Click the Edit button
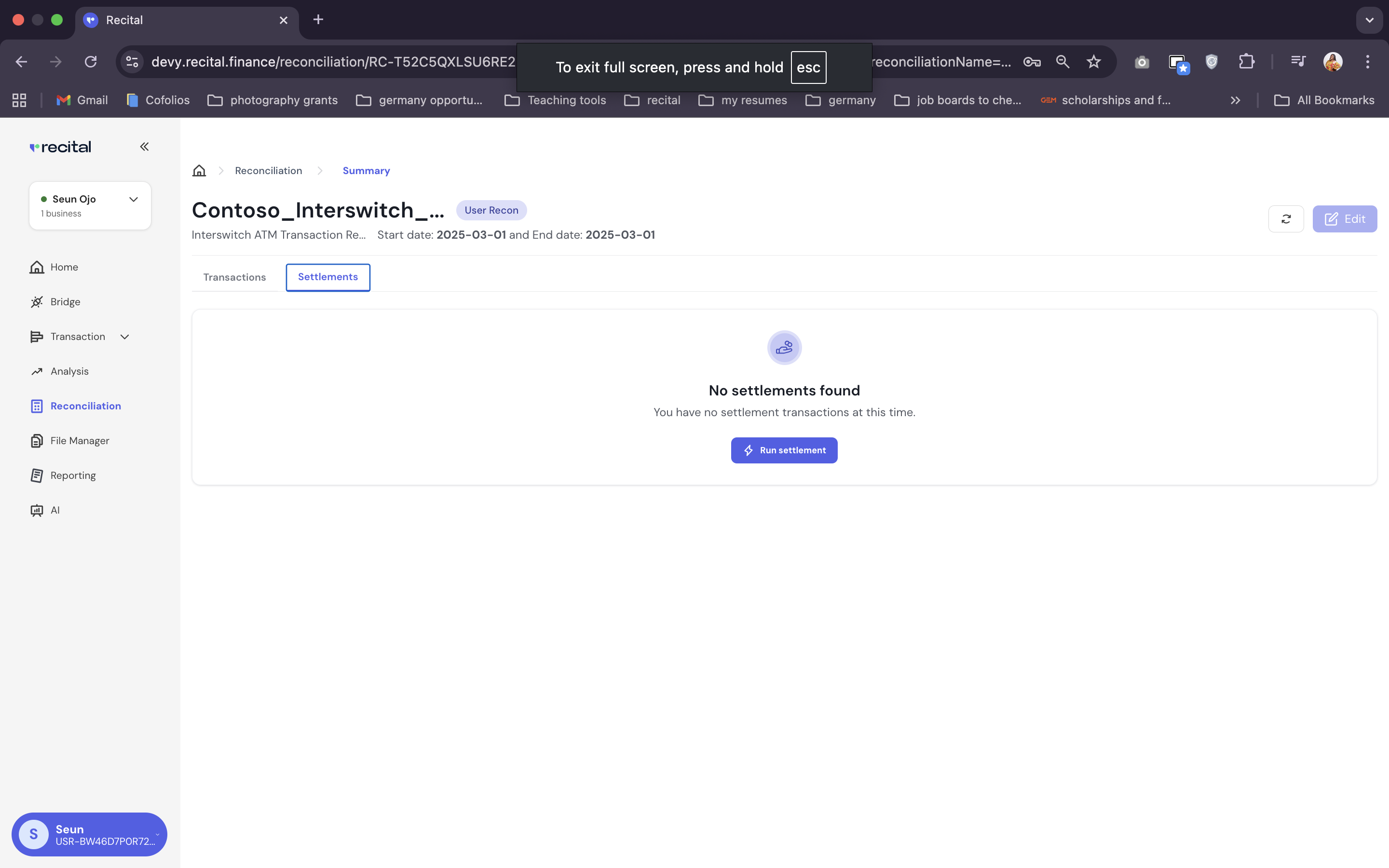This screenshot has width=1389, height=868. [x=1344, y=219]
